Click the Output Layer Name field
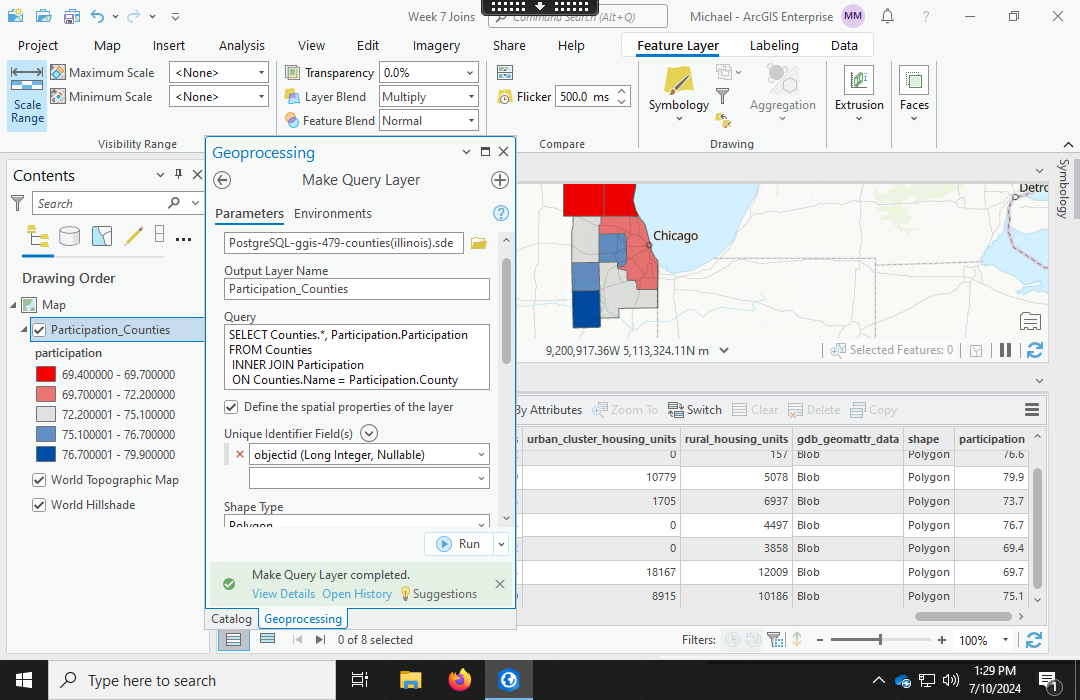The image size is (1080, 700). [x=357, y=289]
